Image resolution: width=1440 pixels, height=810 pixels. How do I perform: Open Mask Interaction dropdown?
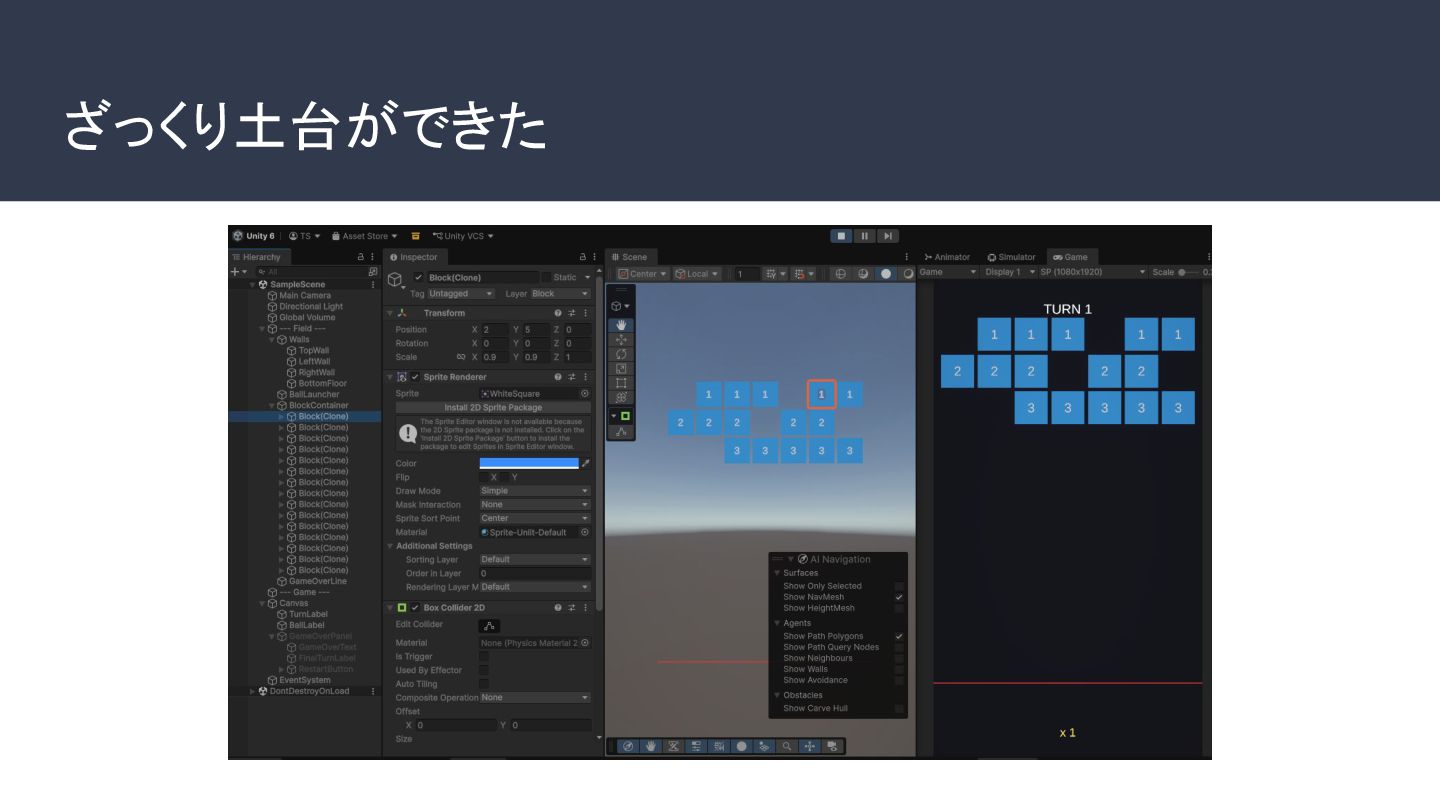(535, 505)
